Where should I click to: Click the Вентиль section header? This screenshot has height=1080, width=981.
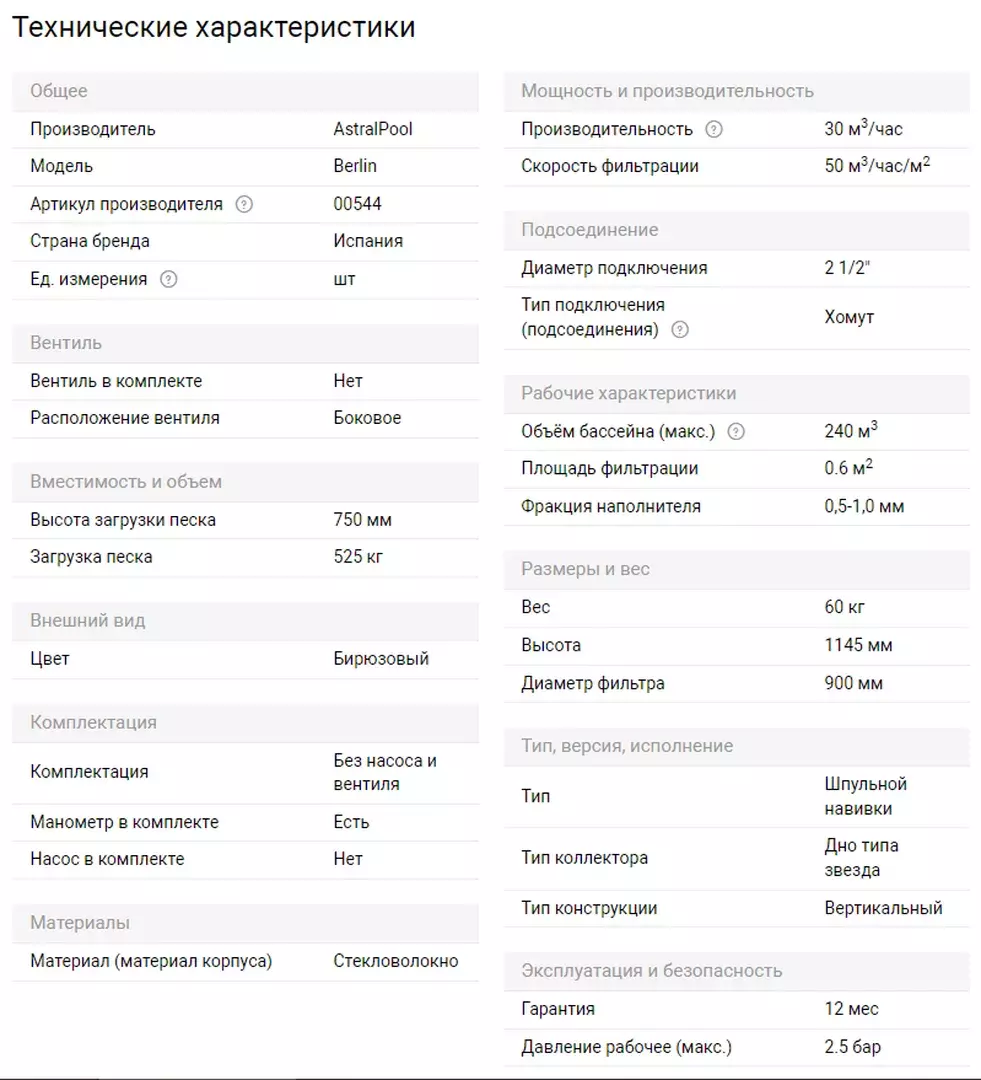(x=245, y=343)
